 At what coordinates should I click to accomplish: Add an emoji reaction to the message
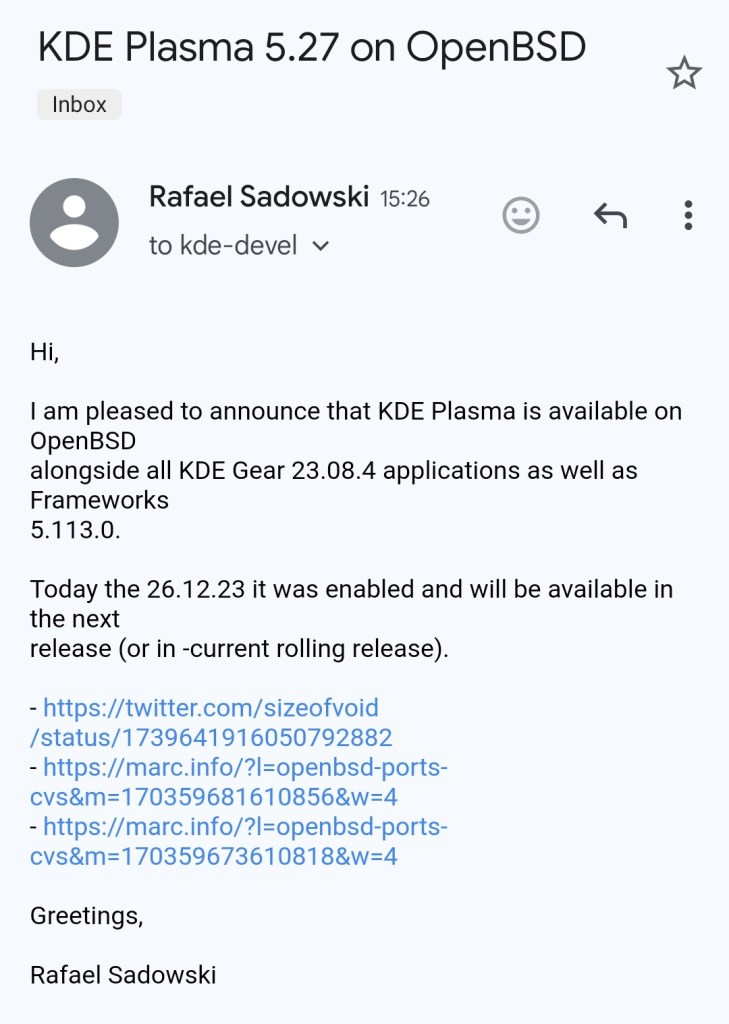tap(520, 215)
